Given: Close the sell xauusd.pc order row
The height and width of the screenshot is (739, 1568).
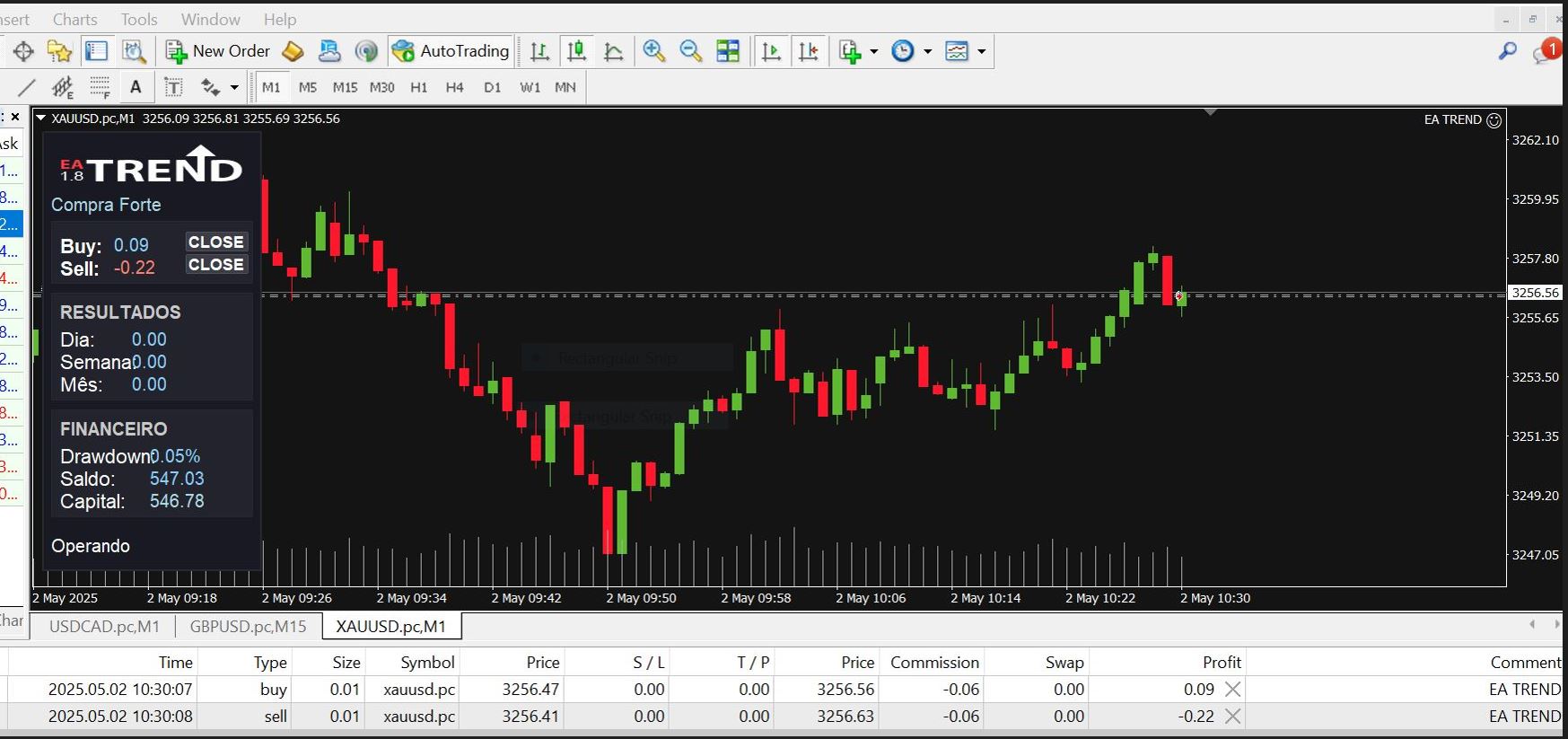Looking at the screenshot, I should 1232,716.
